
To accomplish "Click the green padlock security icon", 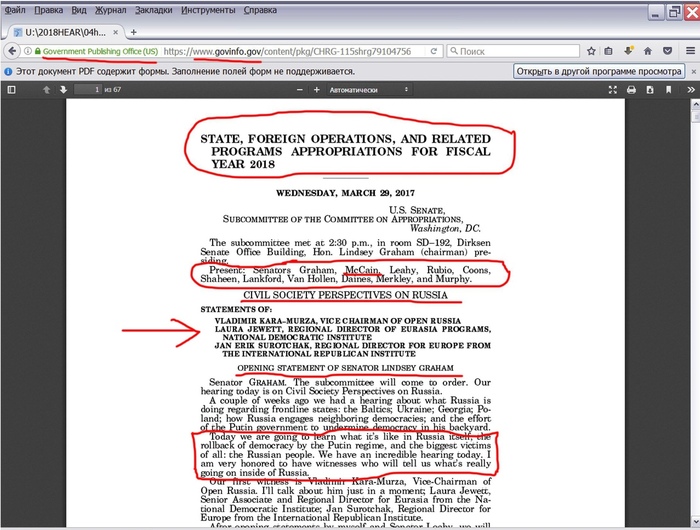I will [38, 51].
